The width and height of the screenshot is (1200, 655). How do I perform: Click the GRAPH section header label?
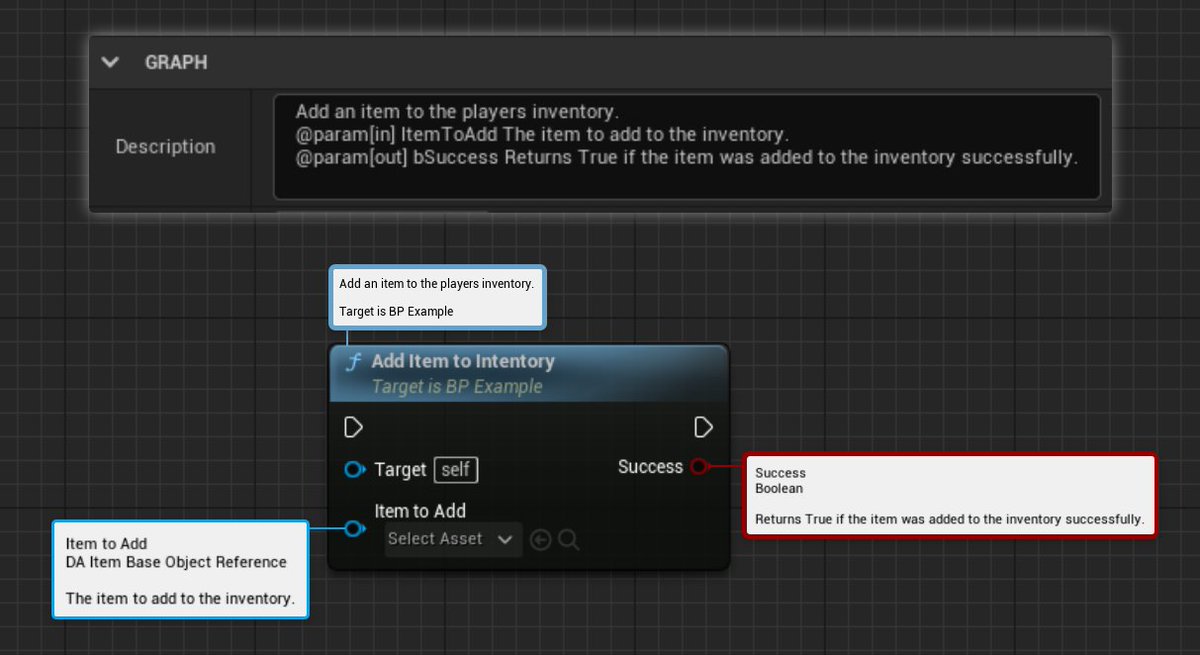(176, 62)
